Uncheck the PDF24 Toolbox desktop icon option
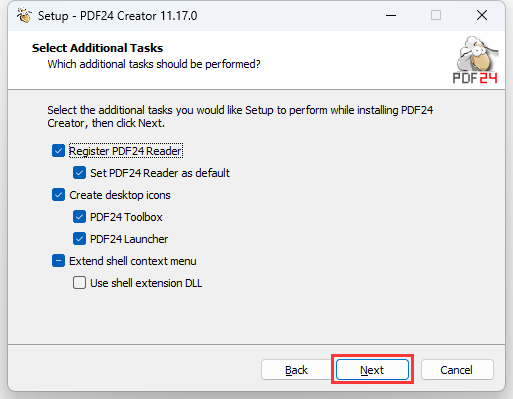 pyautogui.click(x=79, y=217)
